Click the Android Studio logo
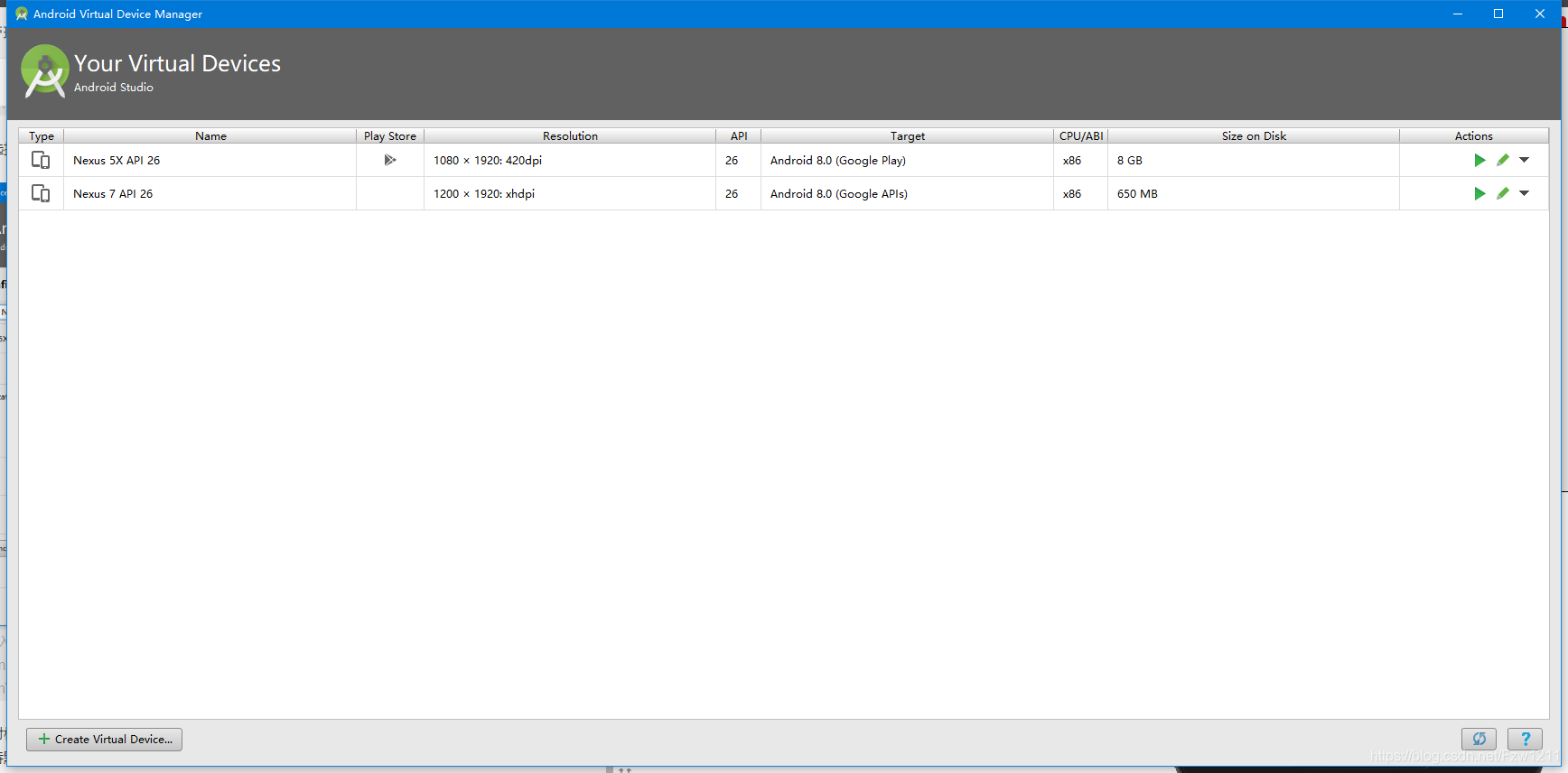 pyautogui.click(x=45, y=70)
